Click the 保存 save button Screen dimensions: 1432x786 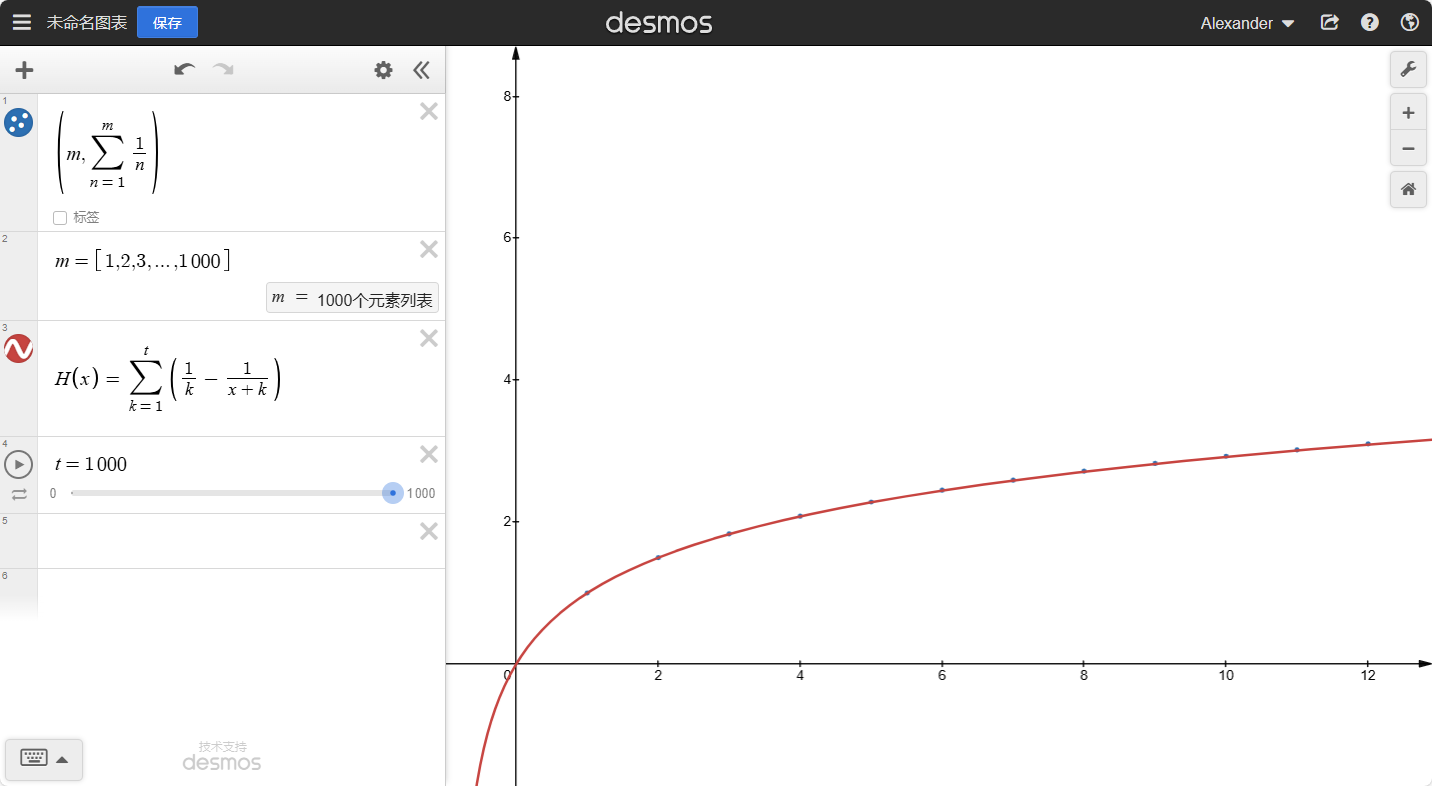coord(167,22)
